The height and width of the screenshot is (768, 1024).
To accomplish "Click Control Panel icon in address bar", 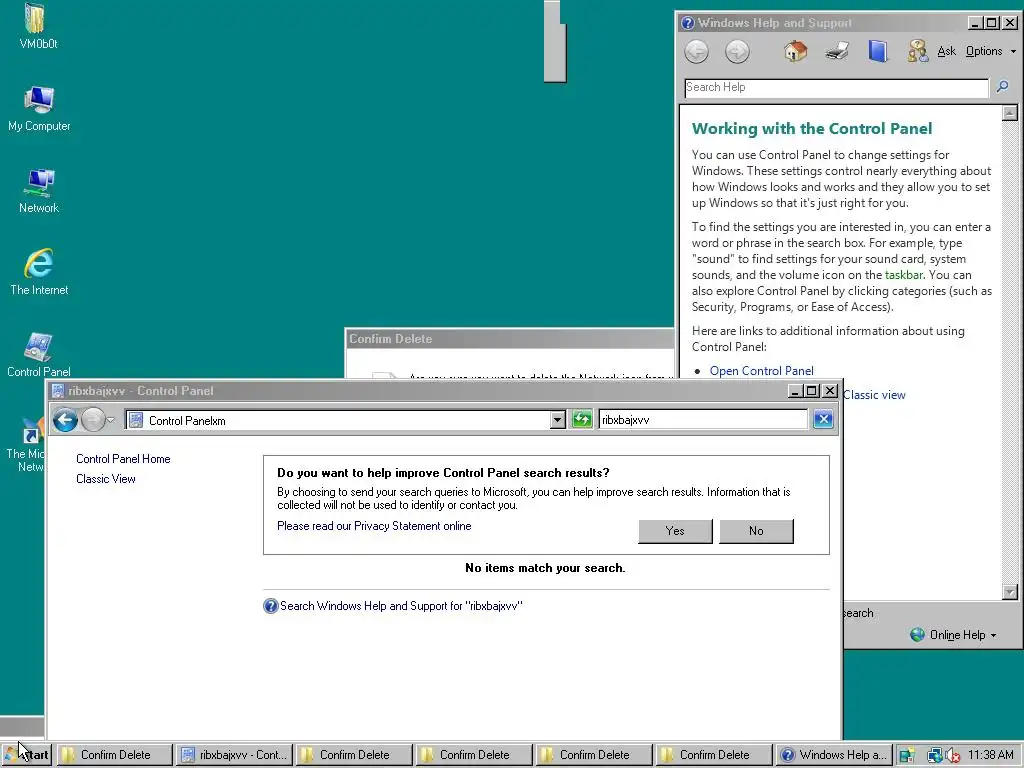I will tap(136, 420).
